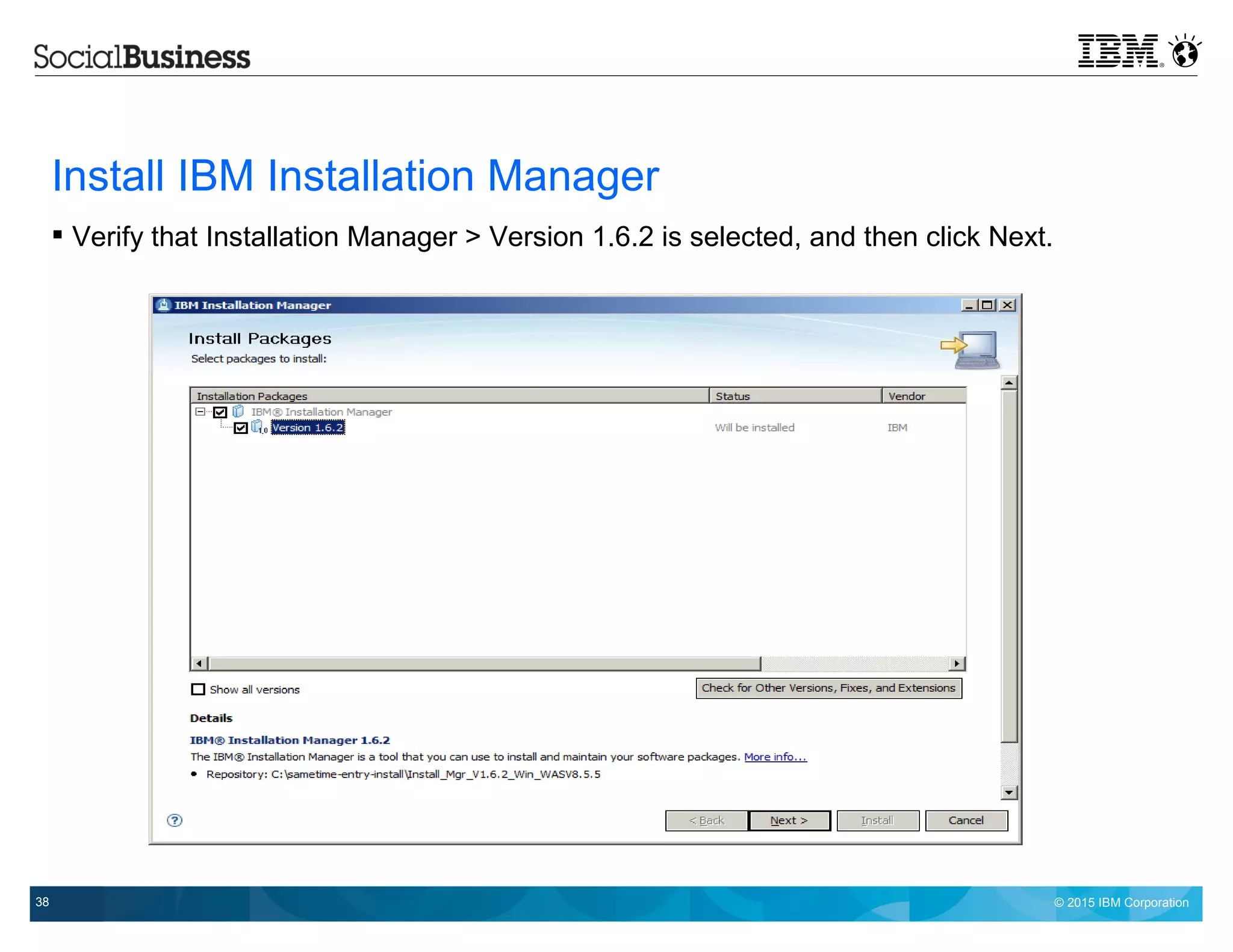The image size is (1233, 952).
Task: Click the install wizard computer icon
Action: (970, 350)
